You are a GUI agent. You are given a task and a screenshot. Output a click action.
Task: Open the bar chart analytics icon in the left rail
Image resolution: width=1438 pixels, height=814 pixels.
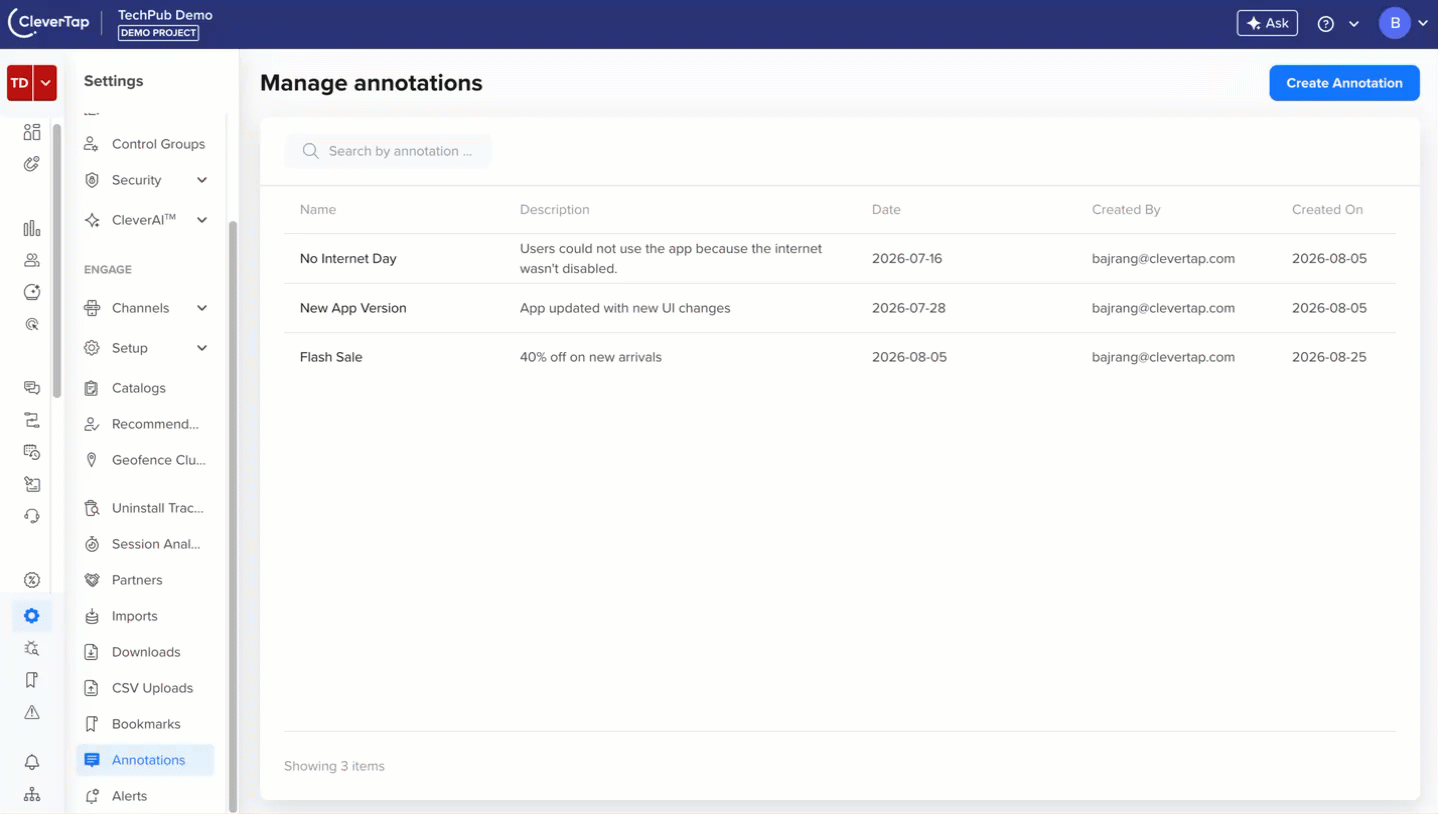pos(32,228)
